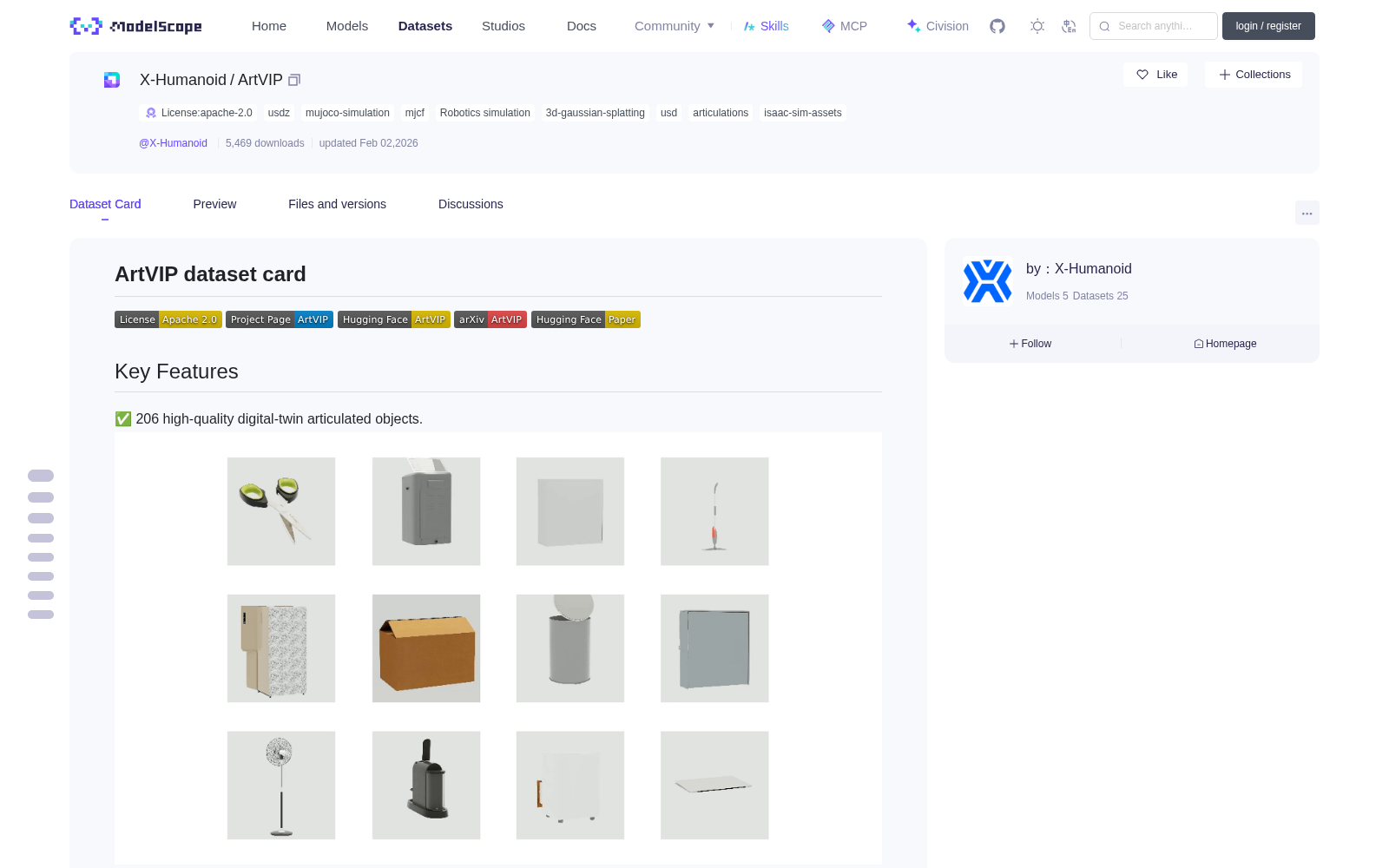
Task: Select the Dataset Card tab
Action: pos(105,204)
